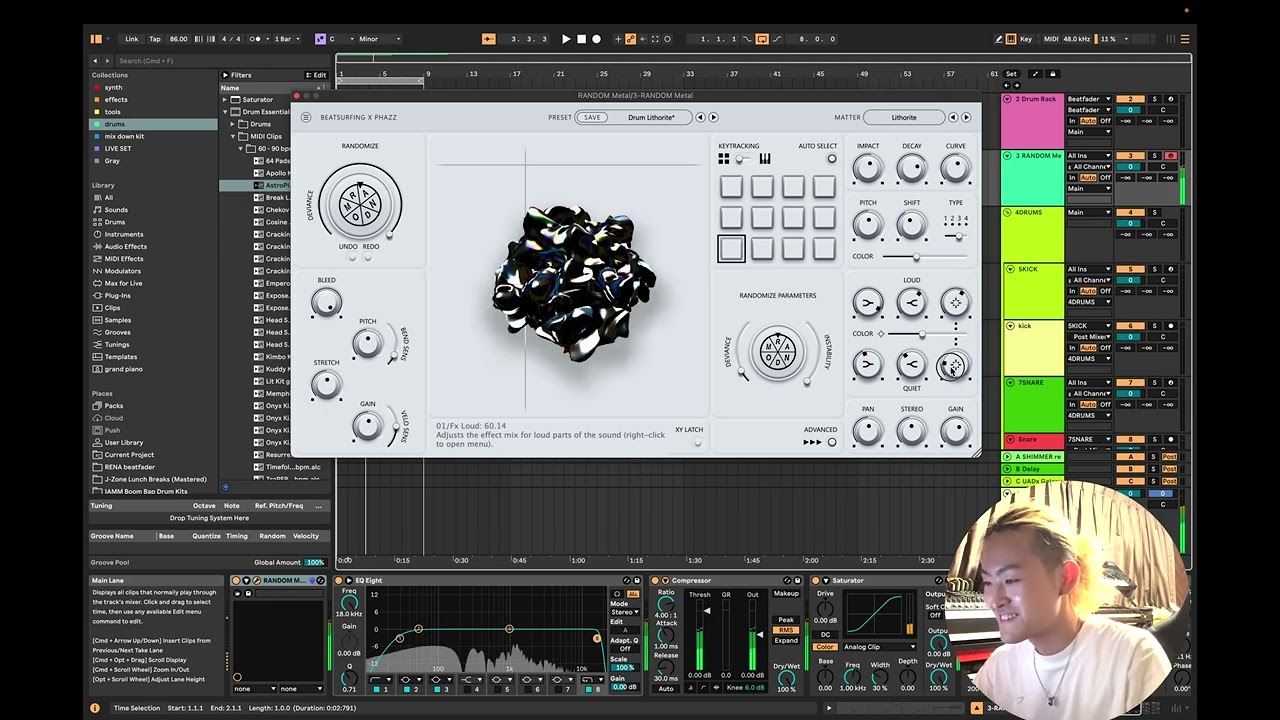
Task: Click the Scale mode purple icon
Action: 320,39
